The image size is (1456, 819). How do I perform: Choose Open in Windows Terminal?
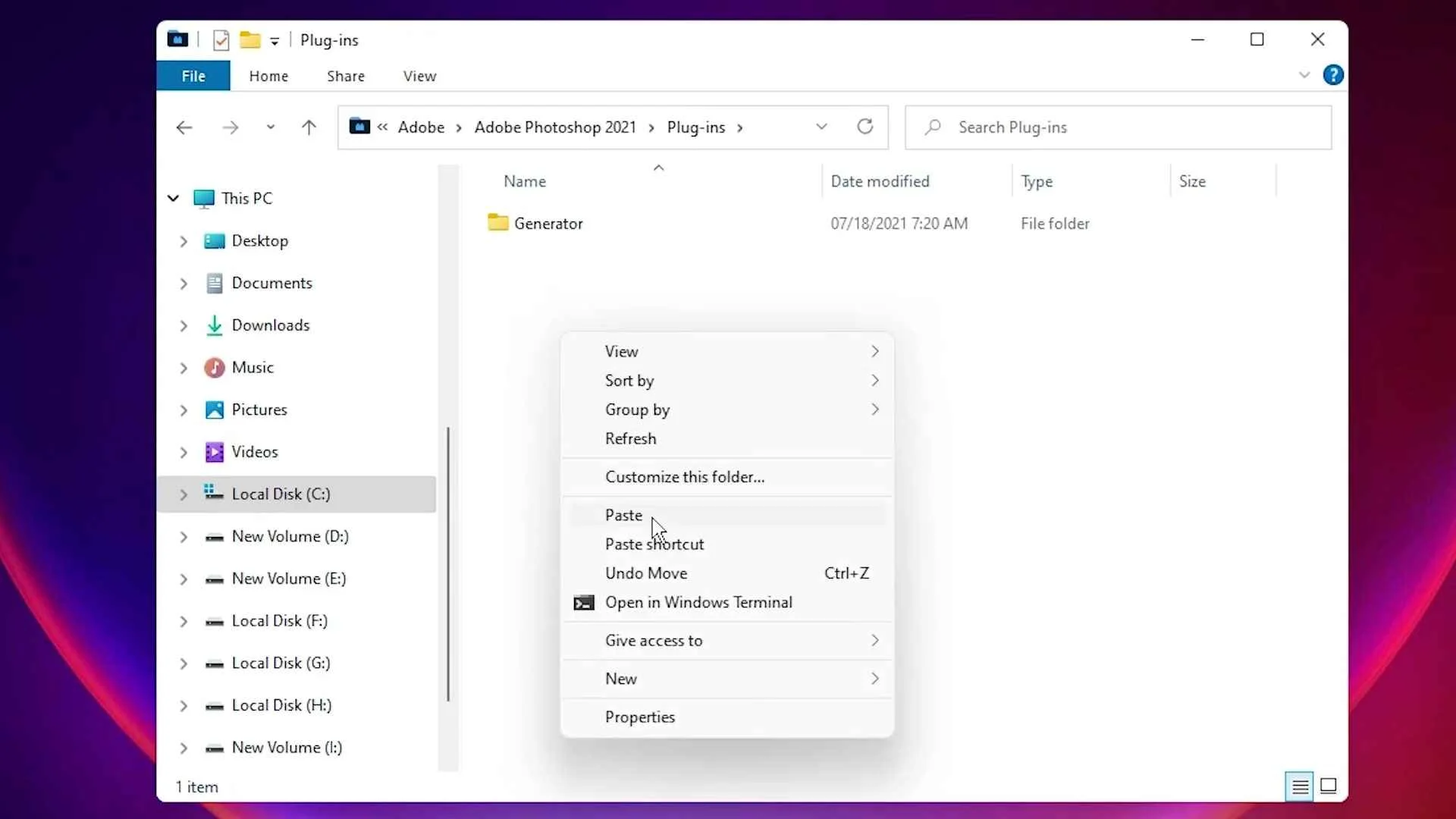point(726,603)
